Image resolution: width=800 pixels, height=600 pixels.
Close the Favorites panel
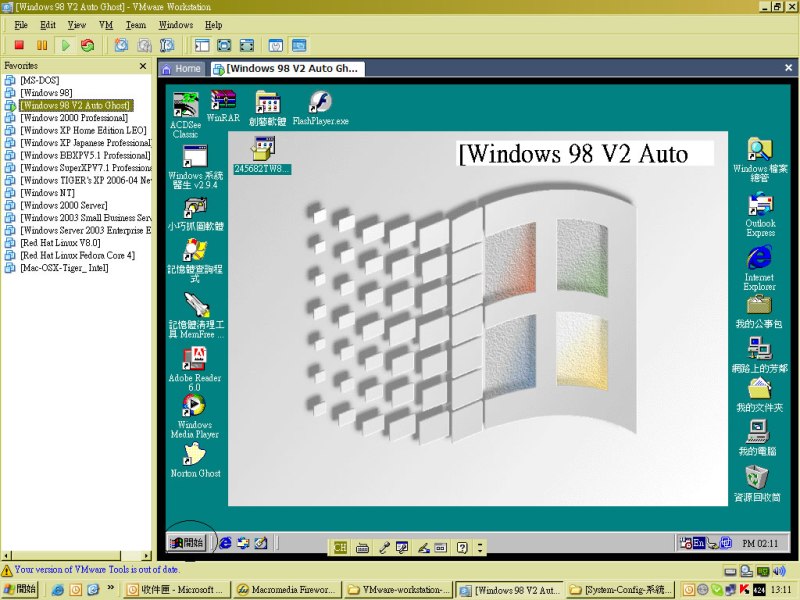coord(143,66)
